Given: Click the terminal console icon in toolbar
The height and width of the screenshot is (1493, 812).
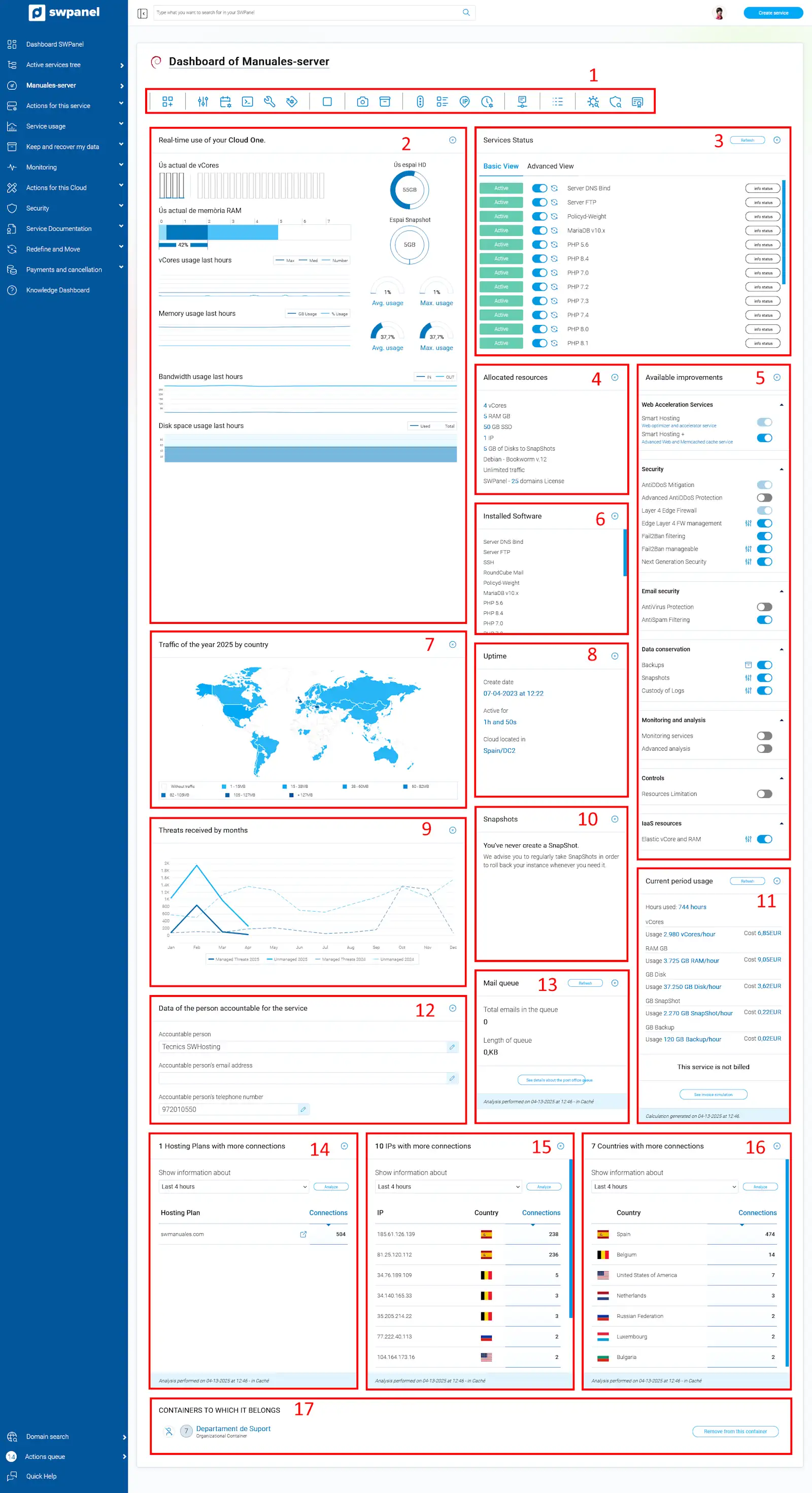Looking at the screenshot, I should [248, 102].
